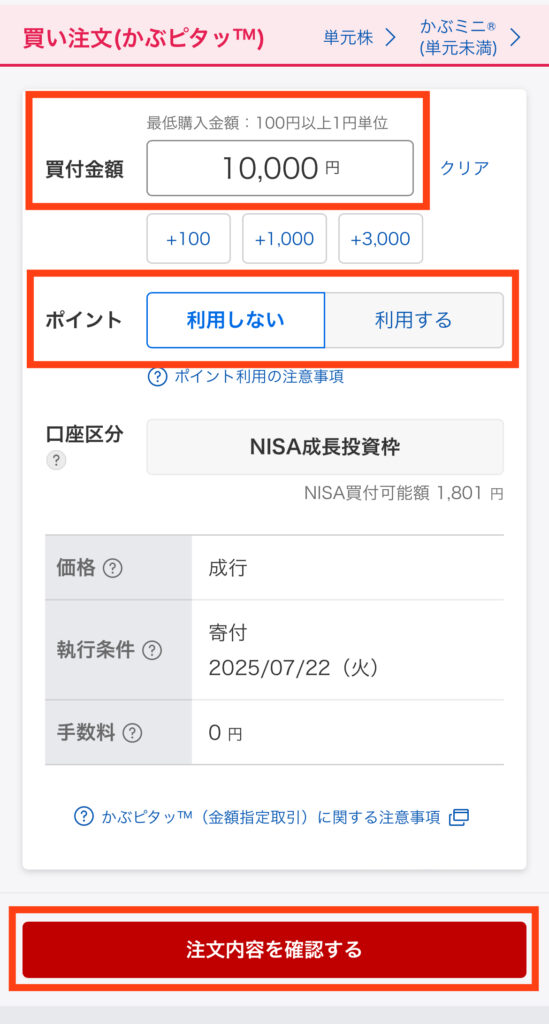This screenshot has width=549, height=1024.
Task: Open 単元株 order type chevron
Action: point(390,38)
